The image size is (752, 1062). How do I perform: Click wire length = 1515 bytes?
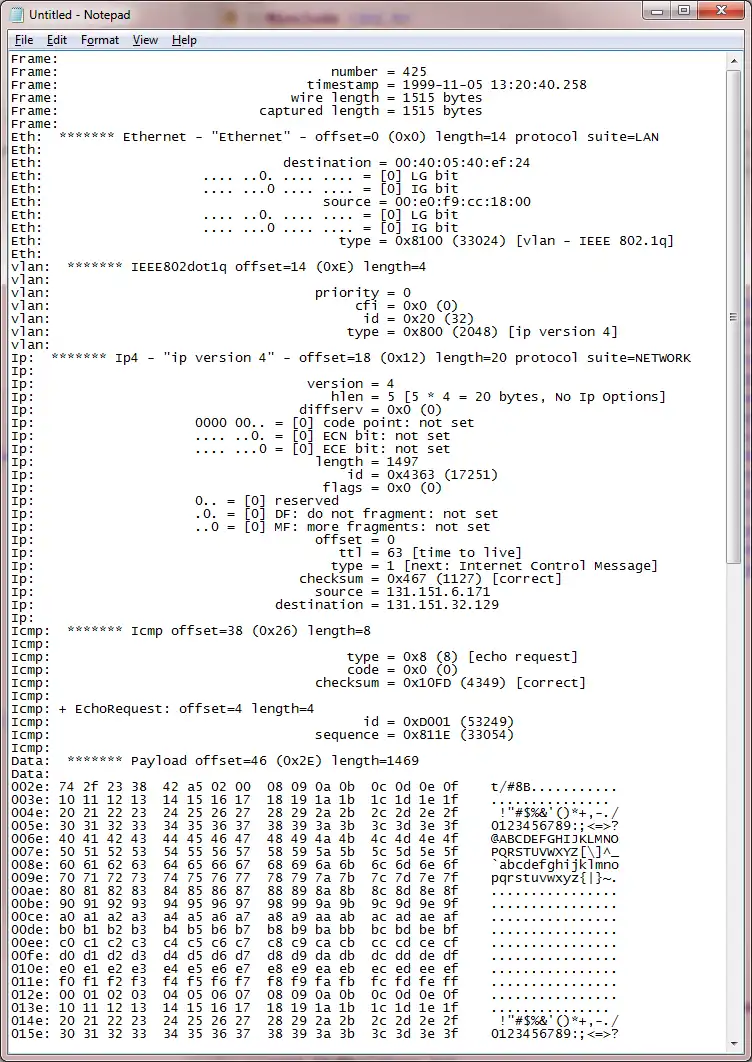click(x=387, y=98)
